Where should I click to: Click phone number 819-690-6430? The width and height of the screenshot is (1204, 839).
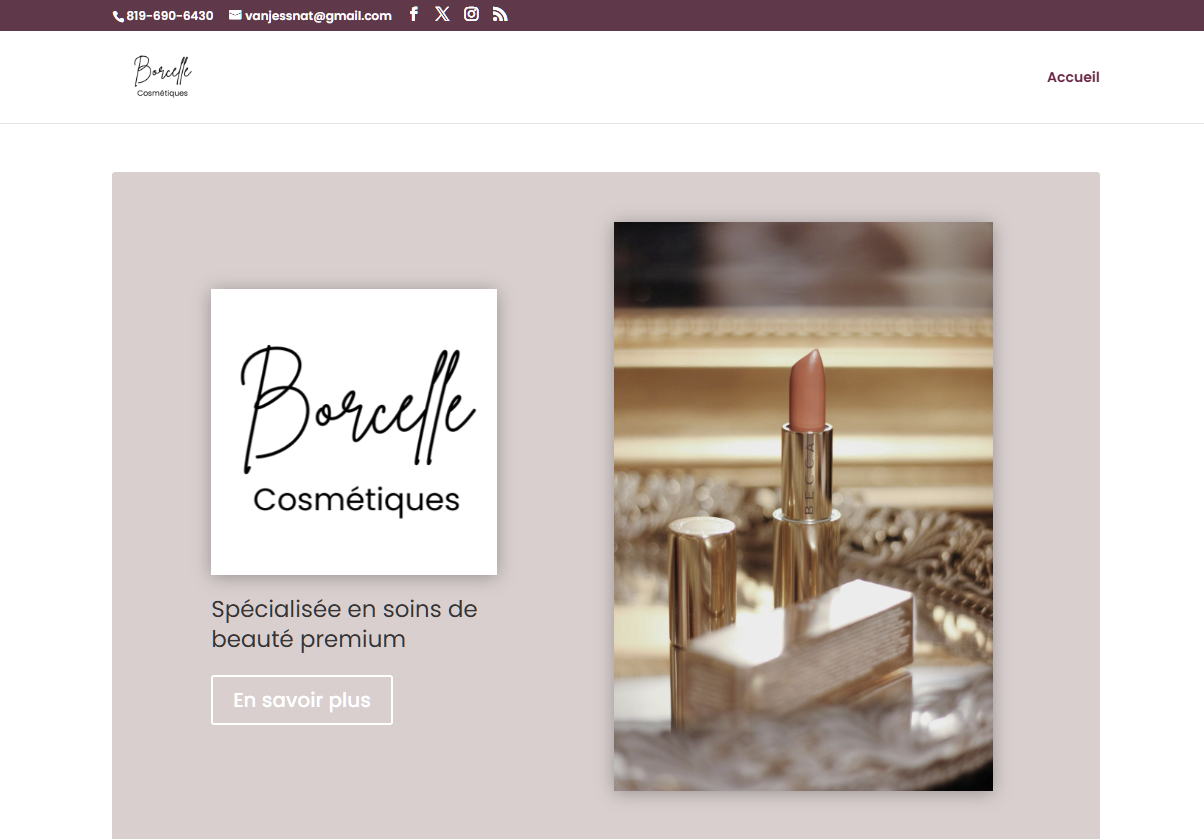click(x=170, y=16)
